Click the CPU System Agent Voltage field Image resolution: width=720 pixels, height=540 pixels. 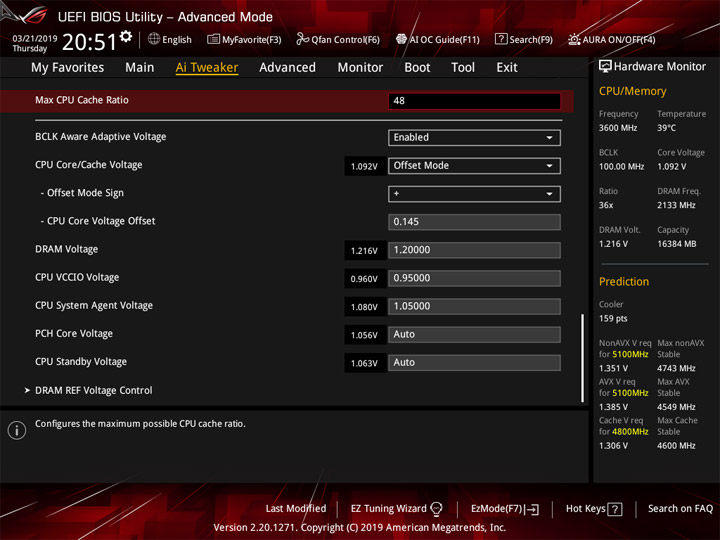point(474,306)
